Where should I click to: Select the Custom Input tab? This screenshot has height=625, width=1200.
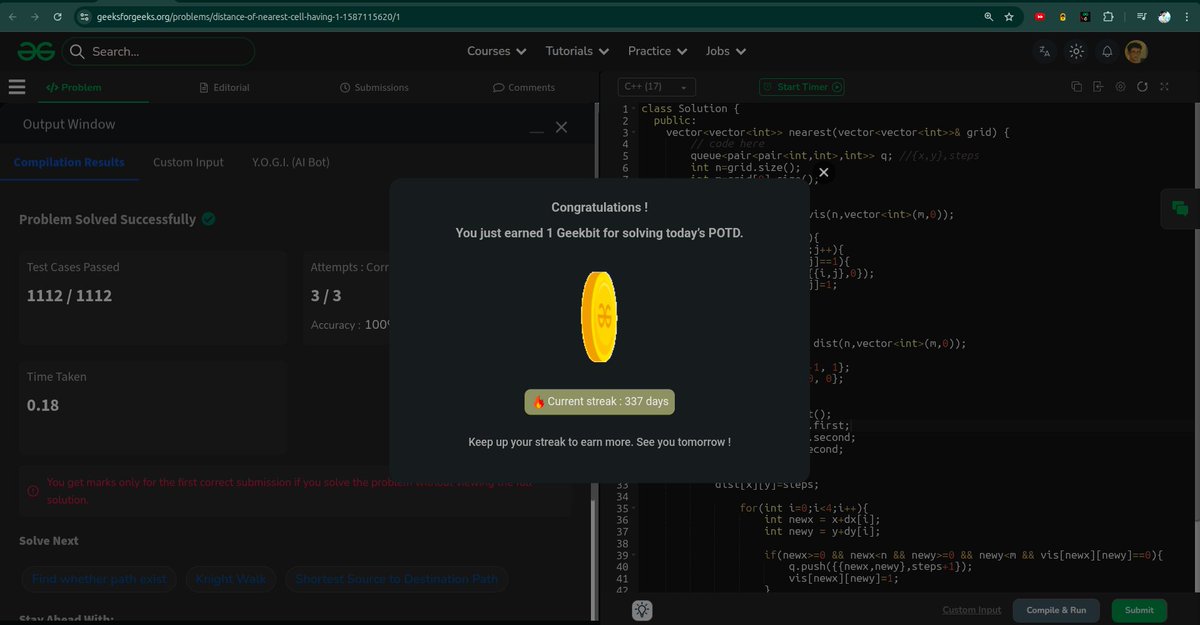tap(188, 162)
